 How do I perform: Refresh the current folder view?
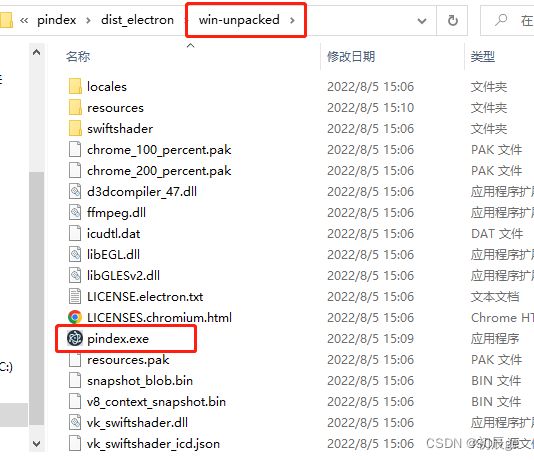pyautogui.click(x=453, y=20)
